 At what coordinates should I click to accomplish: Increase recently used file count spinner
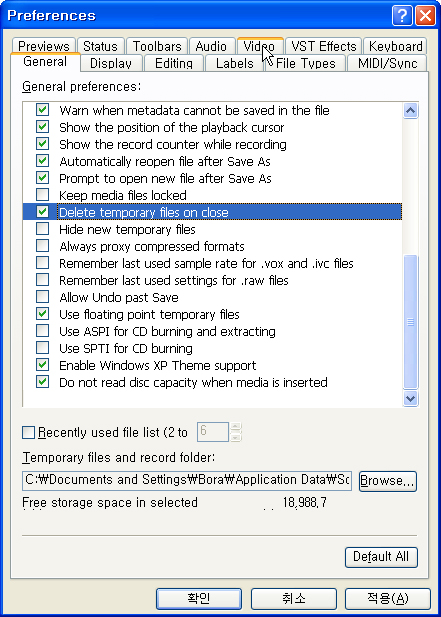click(236, 427)
